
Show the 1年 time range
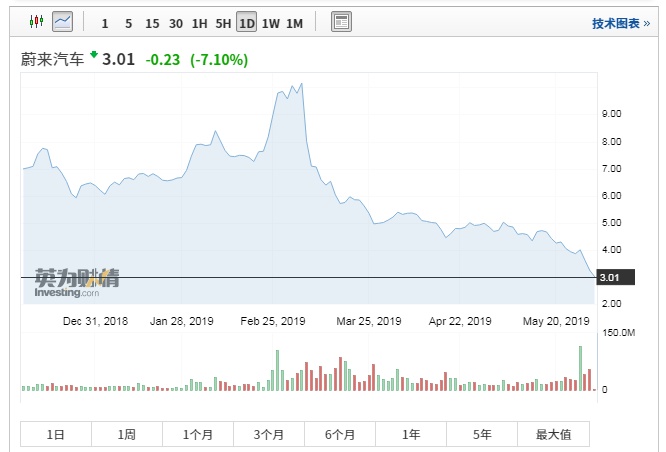(x=411, y=434)
